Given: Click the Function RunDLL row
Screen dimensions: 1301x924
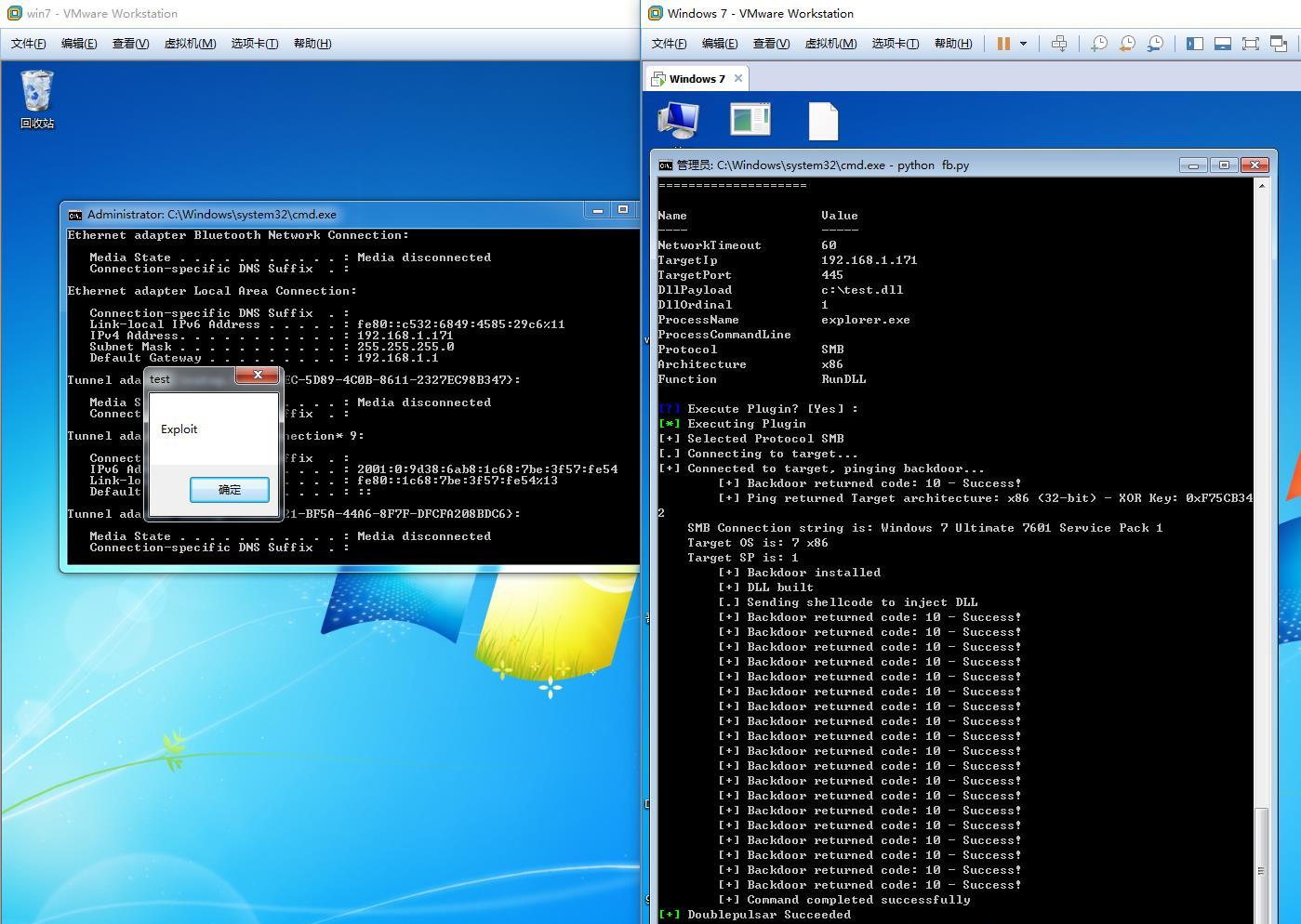Looking at the screenshot, I should (762, 379).
